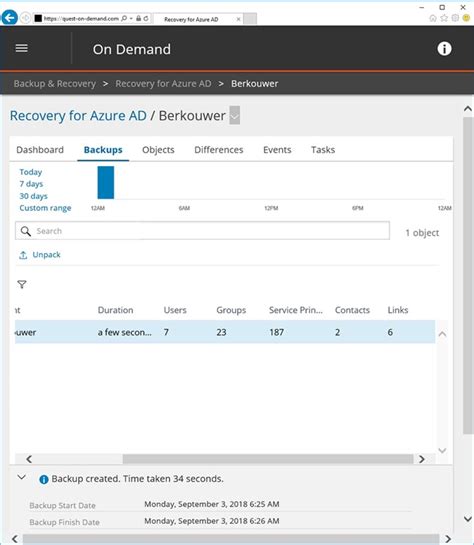The image size is (474, 545).
Task: Click the page scroll down arrow
Action: pos(468,519)
